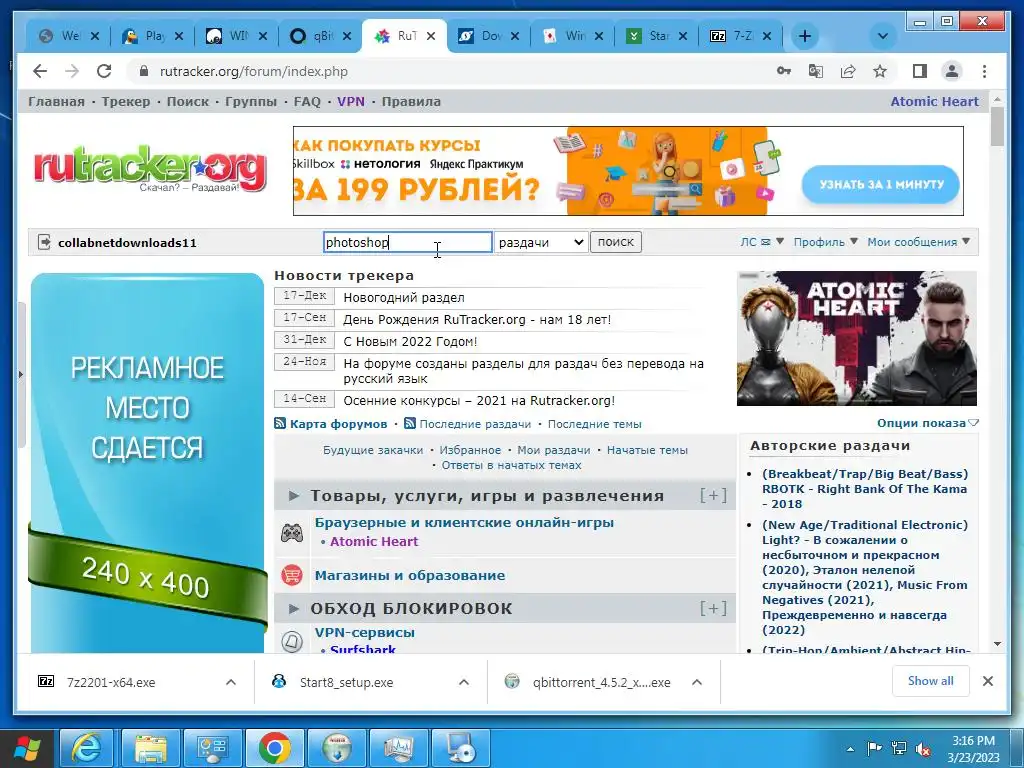Open Группы in top menu
Viewport: 1024px width, 768px height.
251,101
